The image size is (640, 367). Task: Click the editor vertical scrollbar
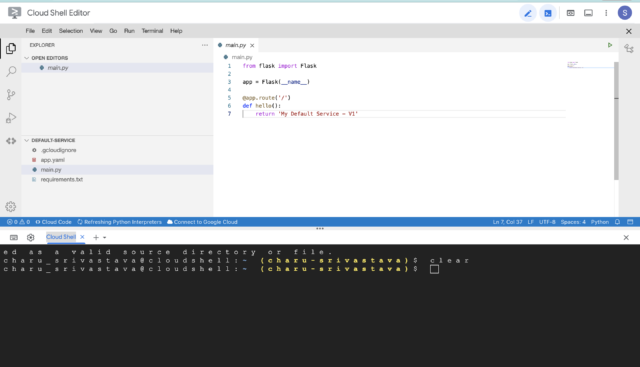tap(616, 121)
